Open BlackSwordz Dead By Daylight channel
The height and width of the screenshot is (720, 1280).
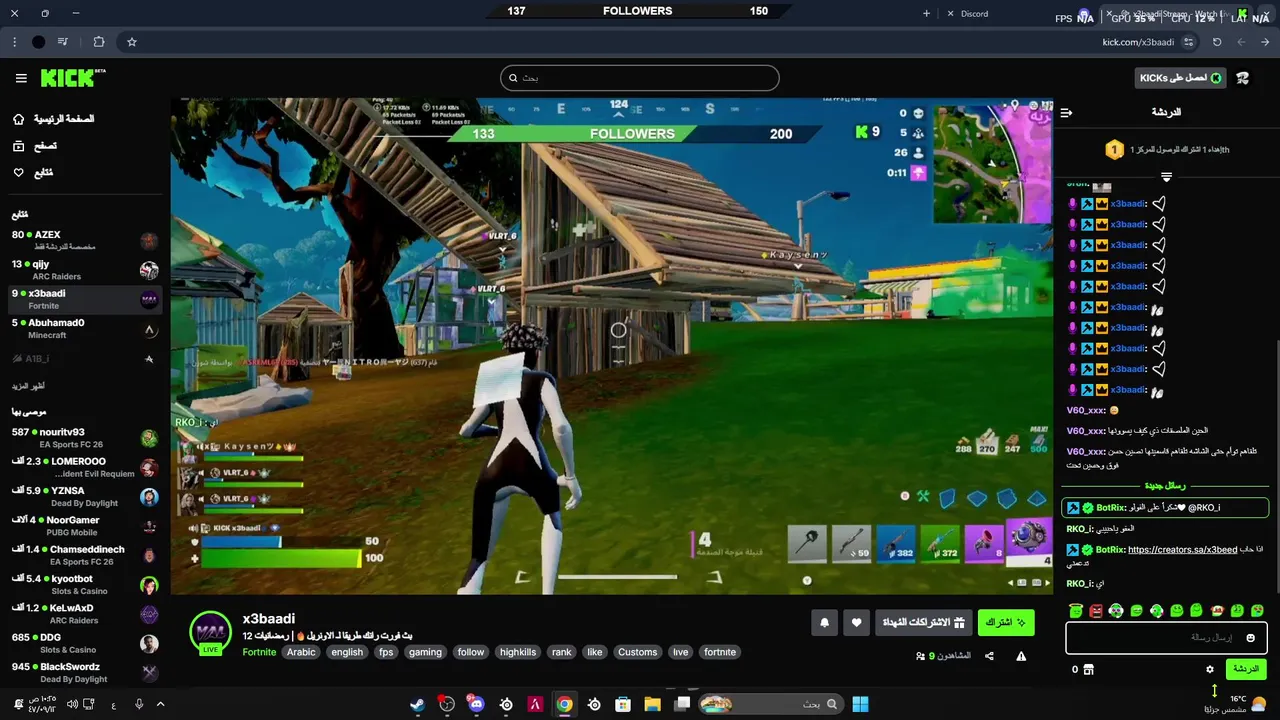84,672
